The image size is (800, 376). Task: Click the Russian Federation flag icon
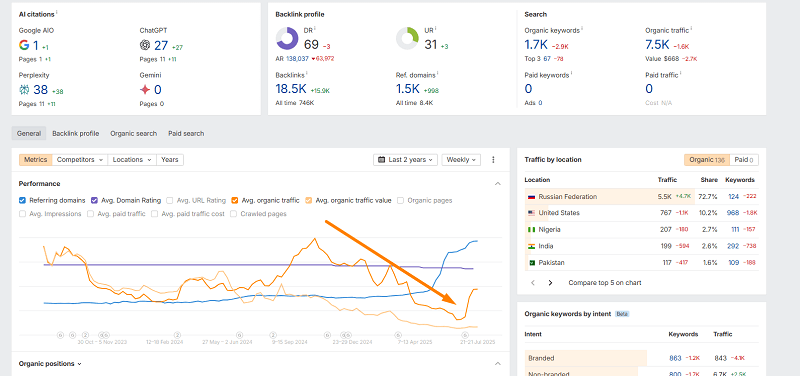tap(531, 196)
